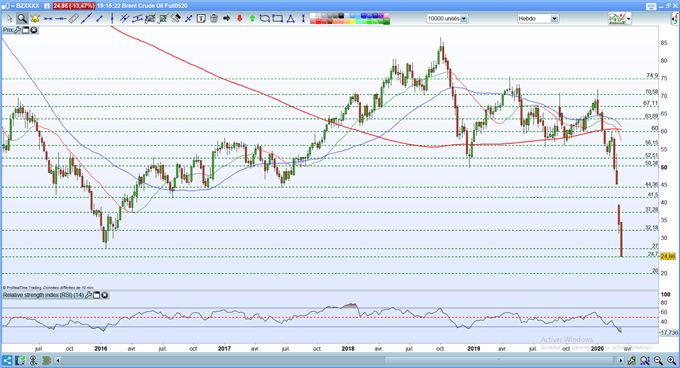
Task: Pick the yellow color swatch
Action: click(353, 21)
